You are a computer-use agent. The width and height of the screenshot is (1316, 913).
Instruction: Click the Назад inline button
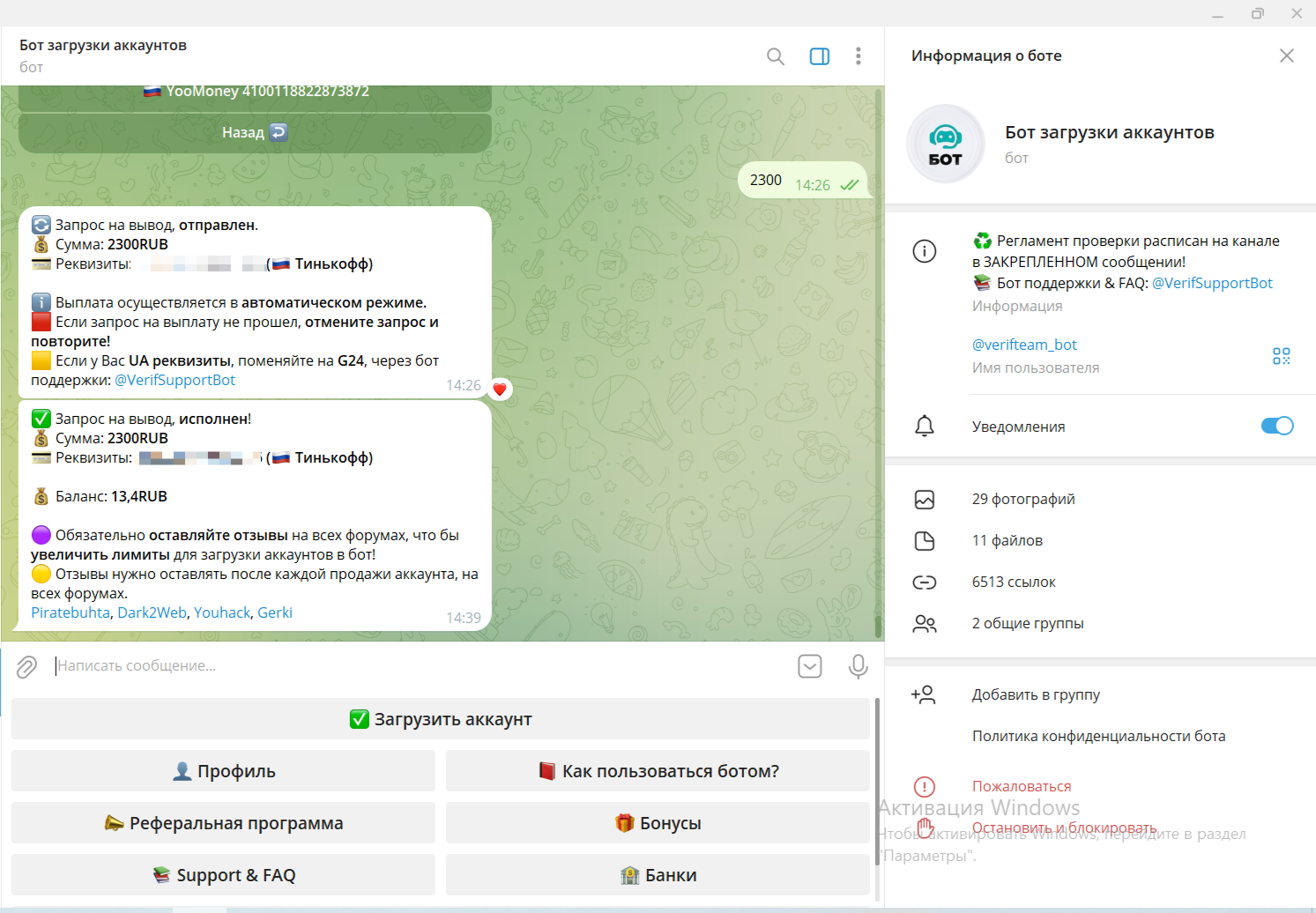[255, 133]
